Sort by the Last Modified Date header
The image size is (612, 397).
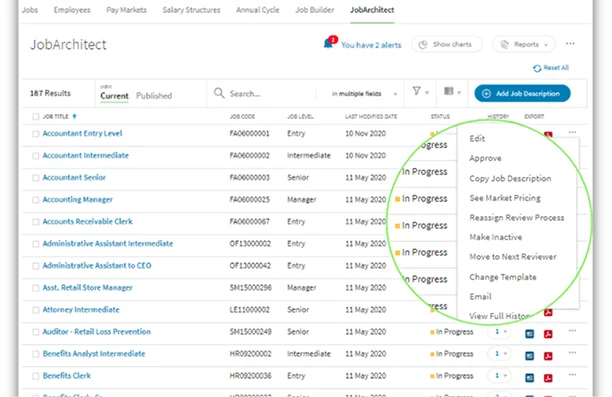tap(371, 116)
